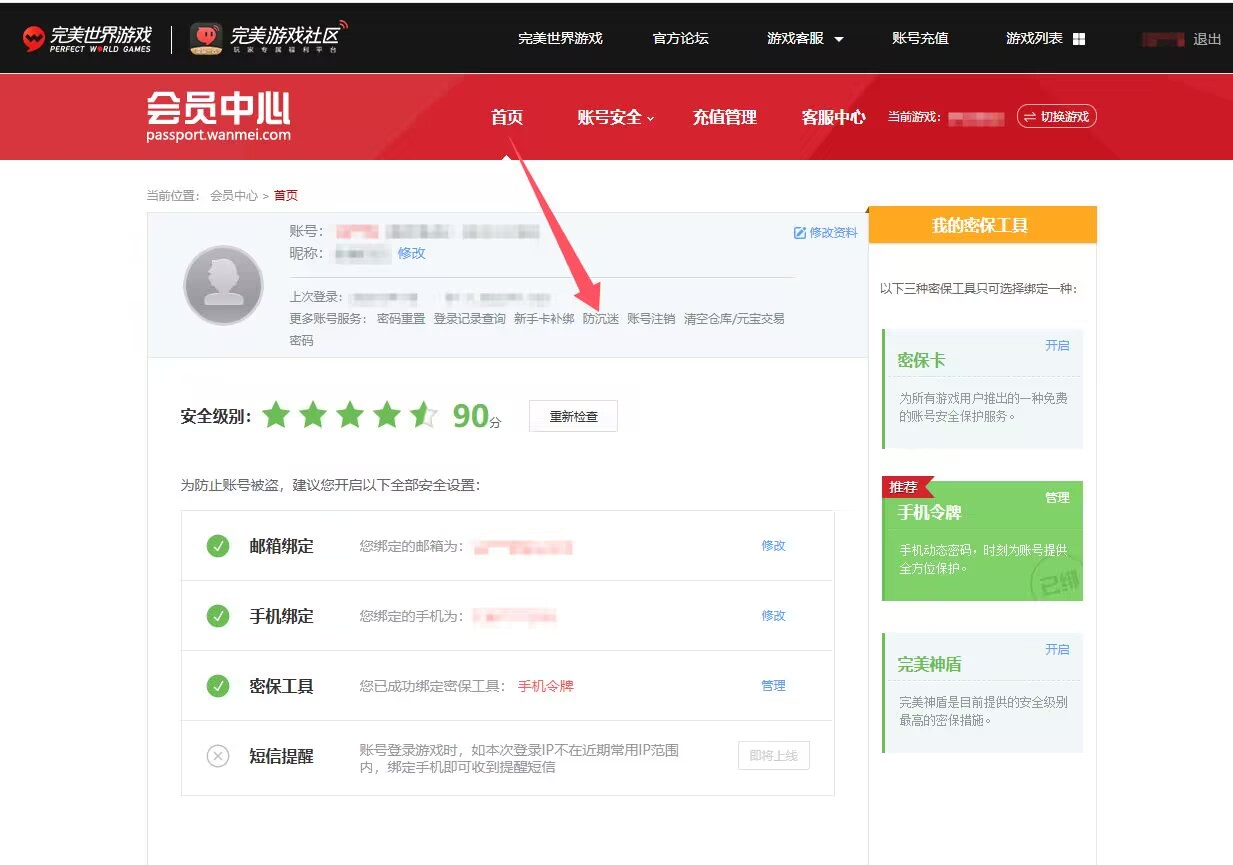Image resolution: width=1233 pixels, height=865 pixels.
Task: Click 修改 in the 手机绑定 row
Action: coord(773,616)
